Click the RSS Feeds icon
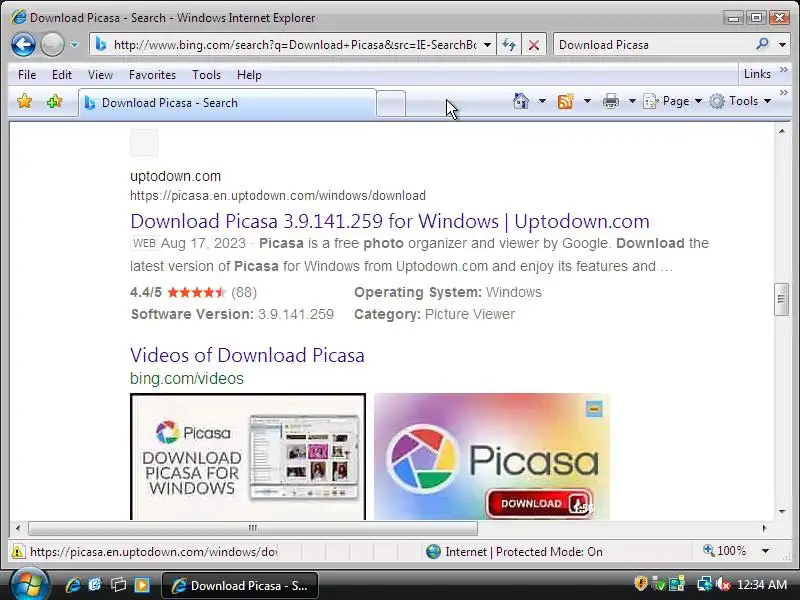 coord(565,101)
